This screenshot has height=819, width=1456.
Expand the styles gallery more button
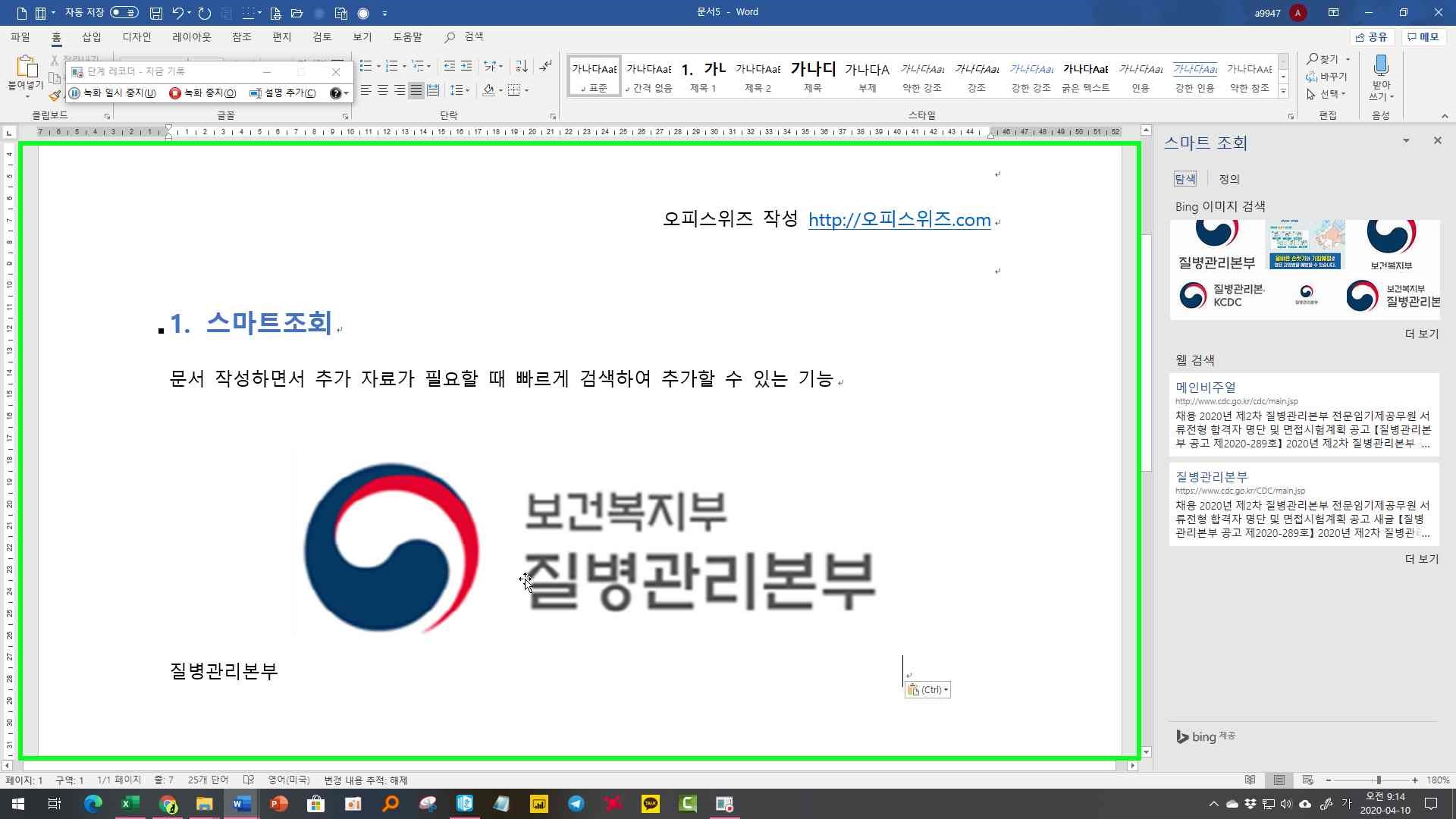(x=1283, y=91)
